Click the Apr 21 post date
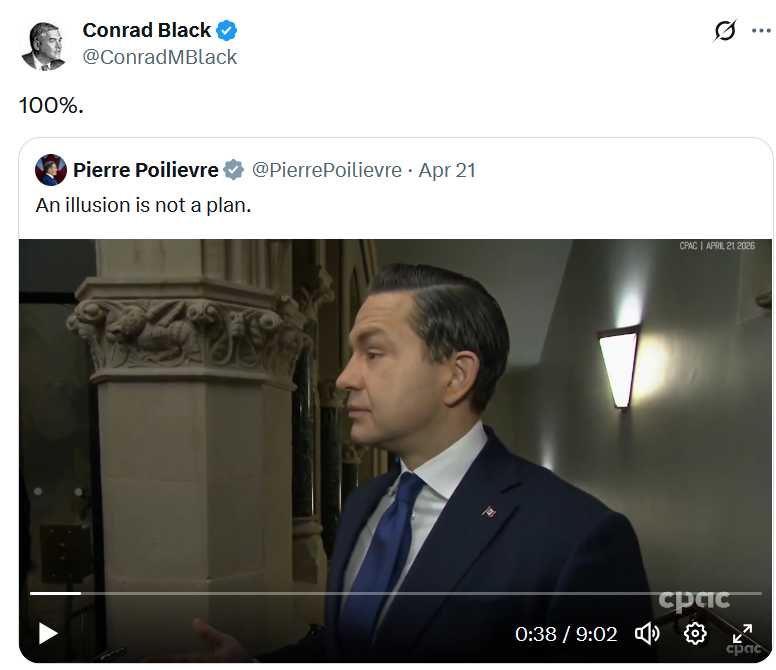Screen dimensions: 776x670 447,170
